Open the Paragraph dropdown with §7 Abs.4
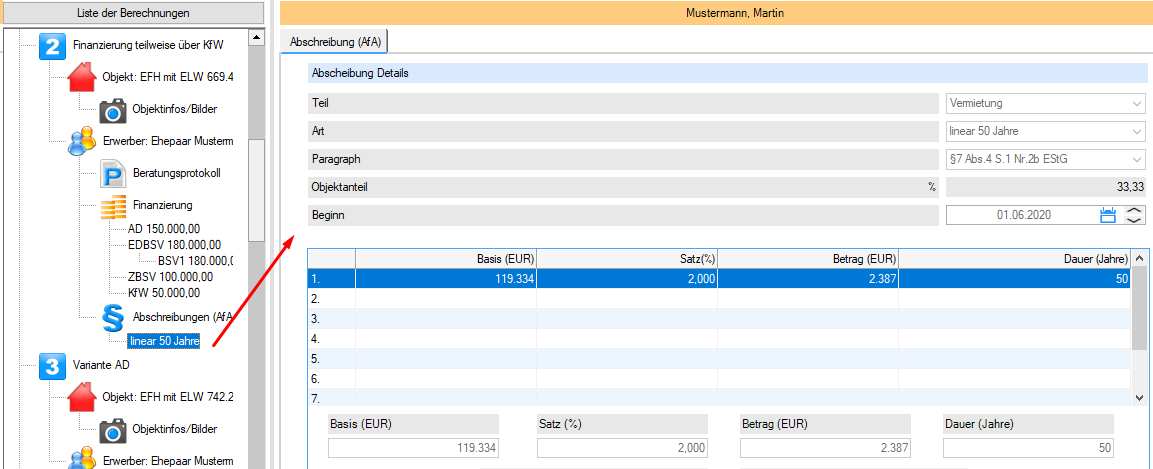The width and height of the screenshot is (1153, 469). (x=1046, y=159)
